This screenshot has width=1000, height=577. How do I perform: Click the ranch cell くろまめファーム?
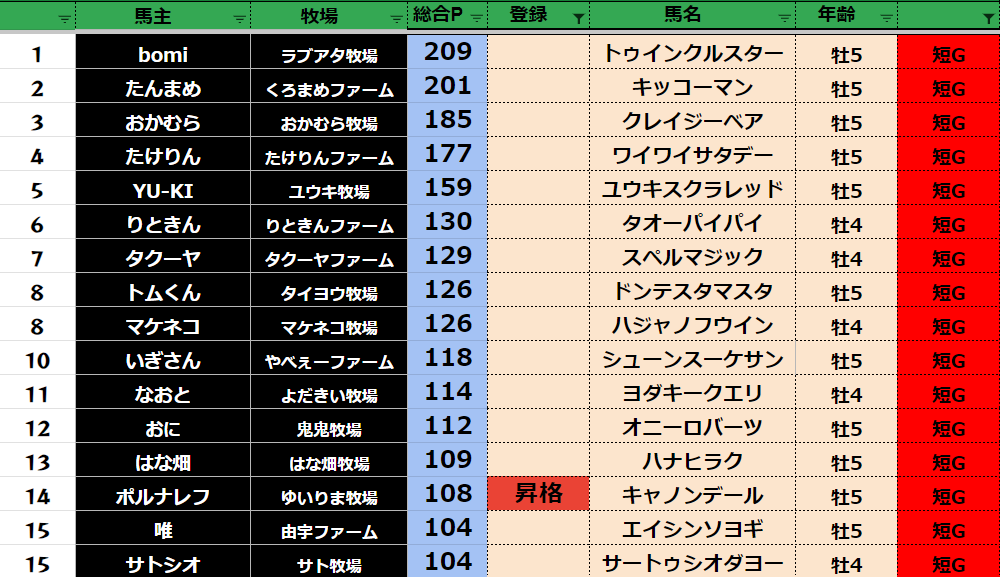coord(329,90)
